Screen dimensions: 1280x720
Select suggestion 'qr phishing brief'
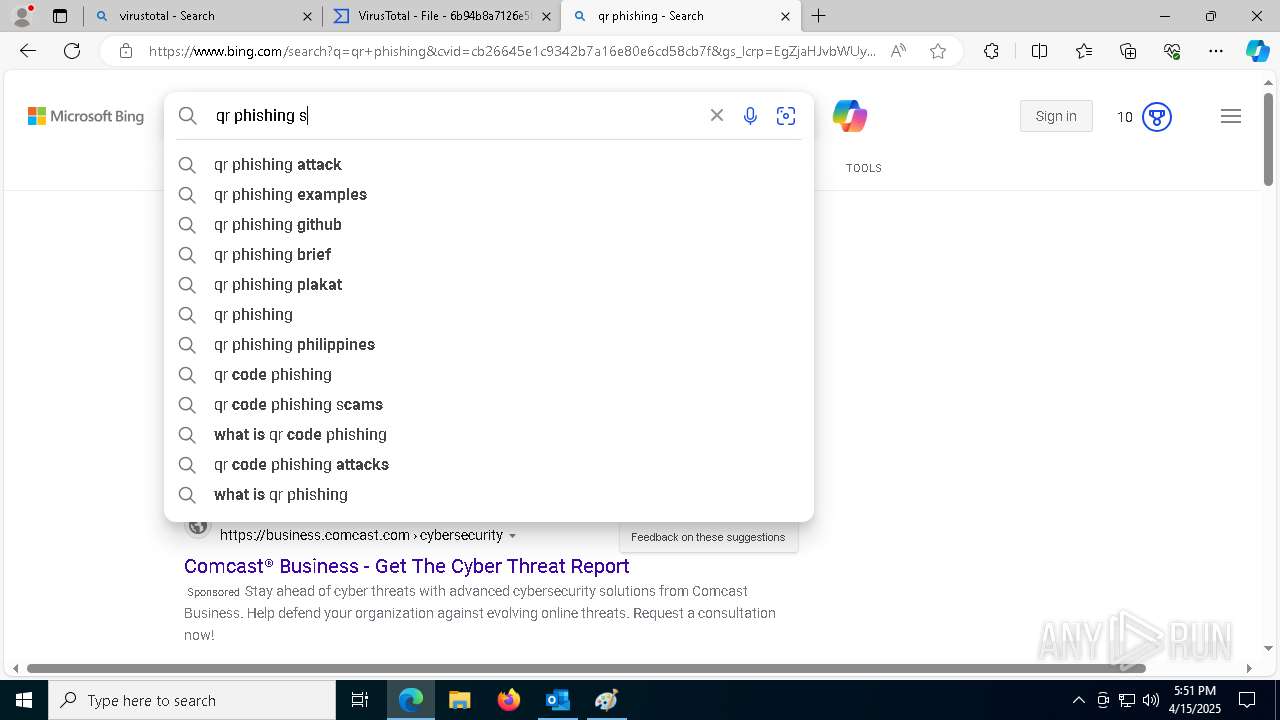pyautogui.click(x=488, y=254)
